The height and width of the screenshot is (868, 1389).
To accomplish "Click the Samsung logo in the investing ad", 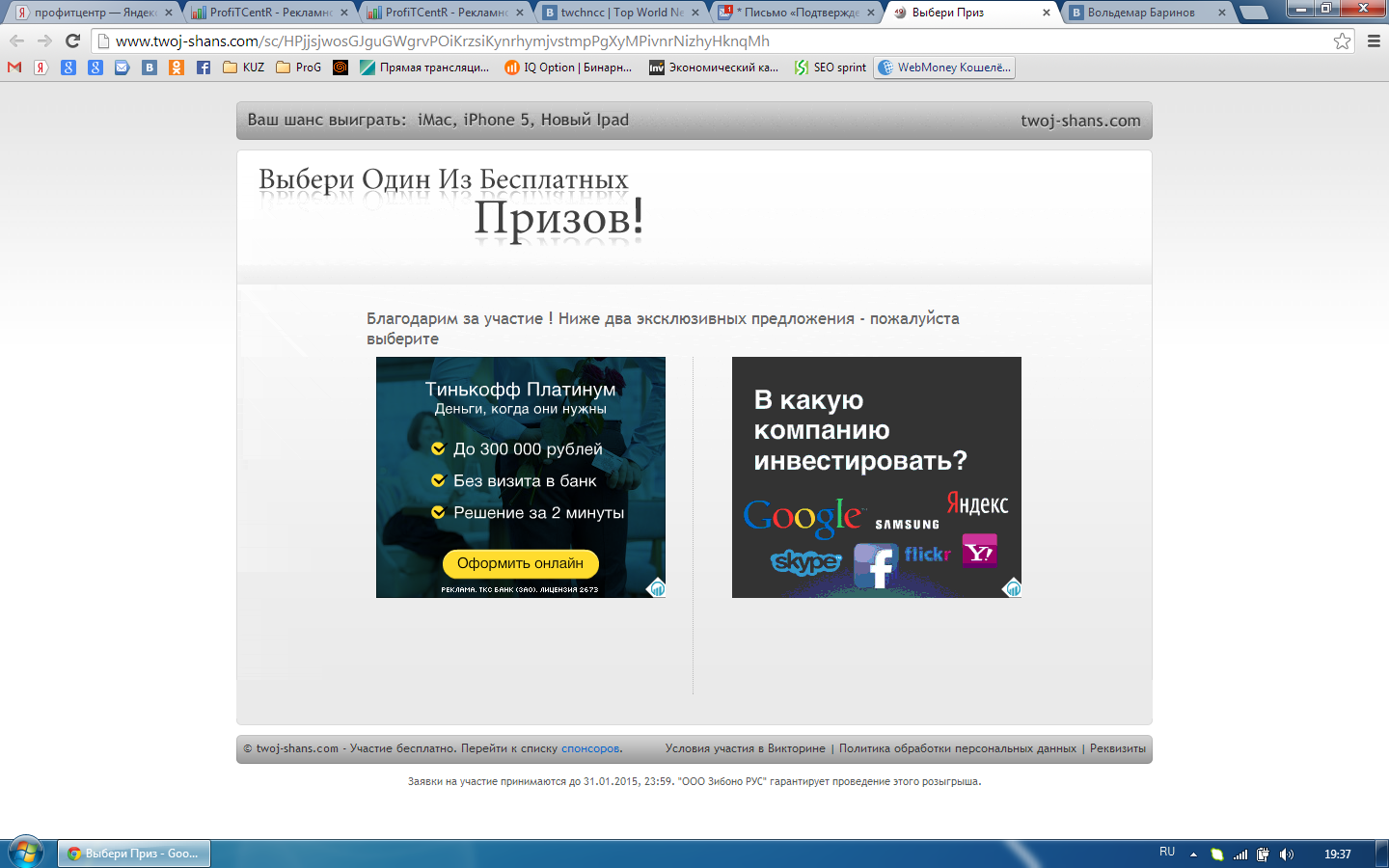I will [907, 525].
